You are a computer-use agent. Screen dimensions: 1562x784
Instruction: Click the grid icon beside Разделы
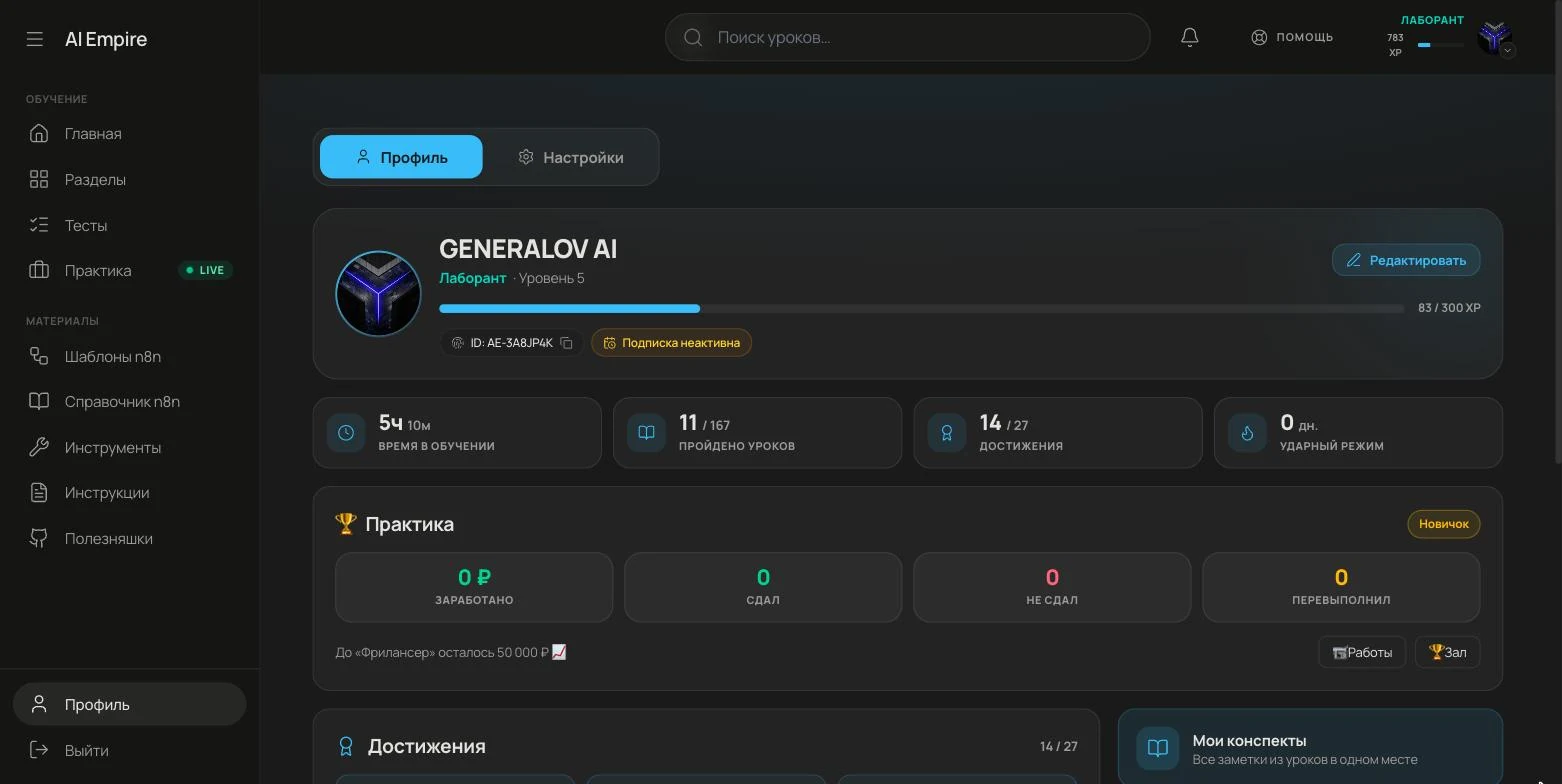39,179
